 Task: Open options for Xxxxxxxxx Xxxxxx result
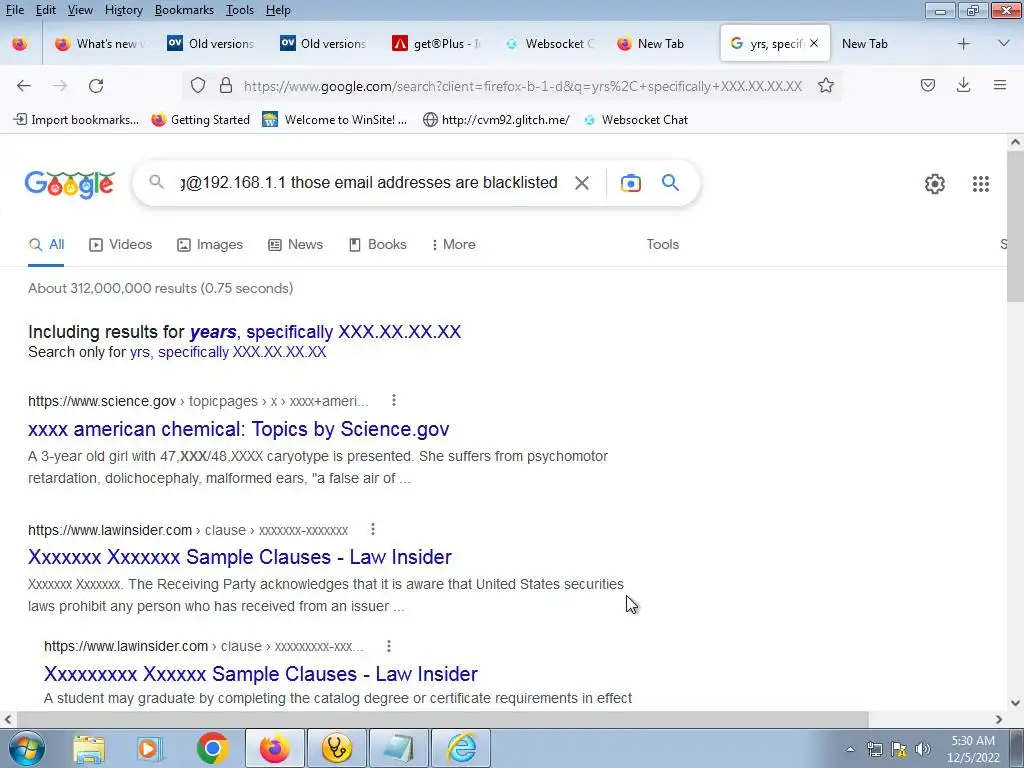pos(389,646)
